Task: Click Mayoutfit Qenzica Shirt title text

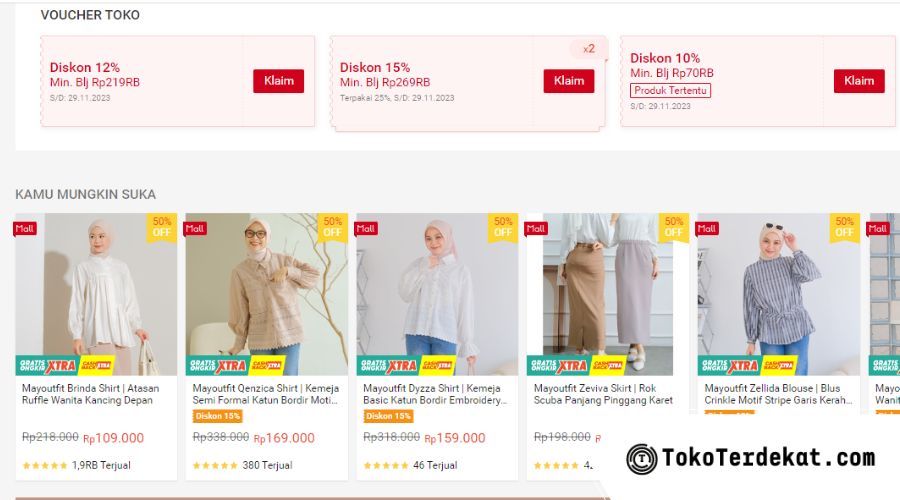Action: [x=266, y=394]
